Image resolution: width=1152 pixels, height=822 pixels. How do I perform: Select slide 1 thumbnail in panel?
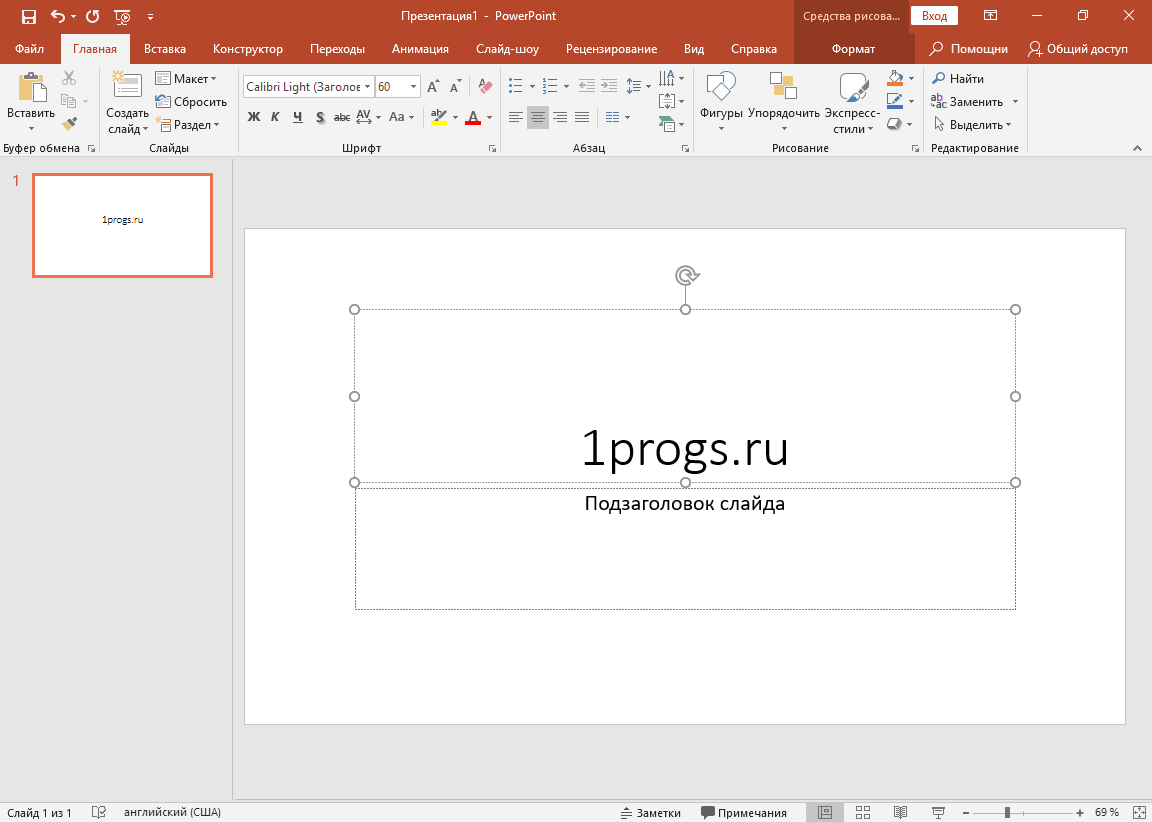point(122,225)
